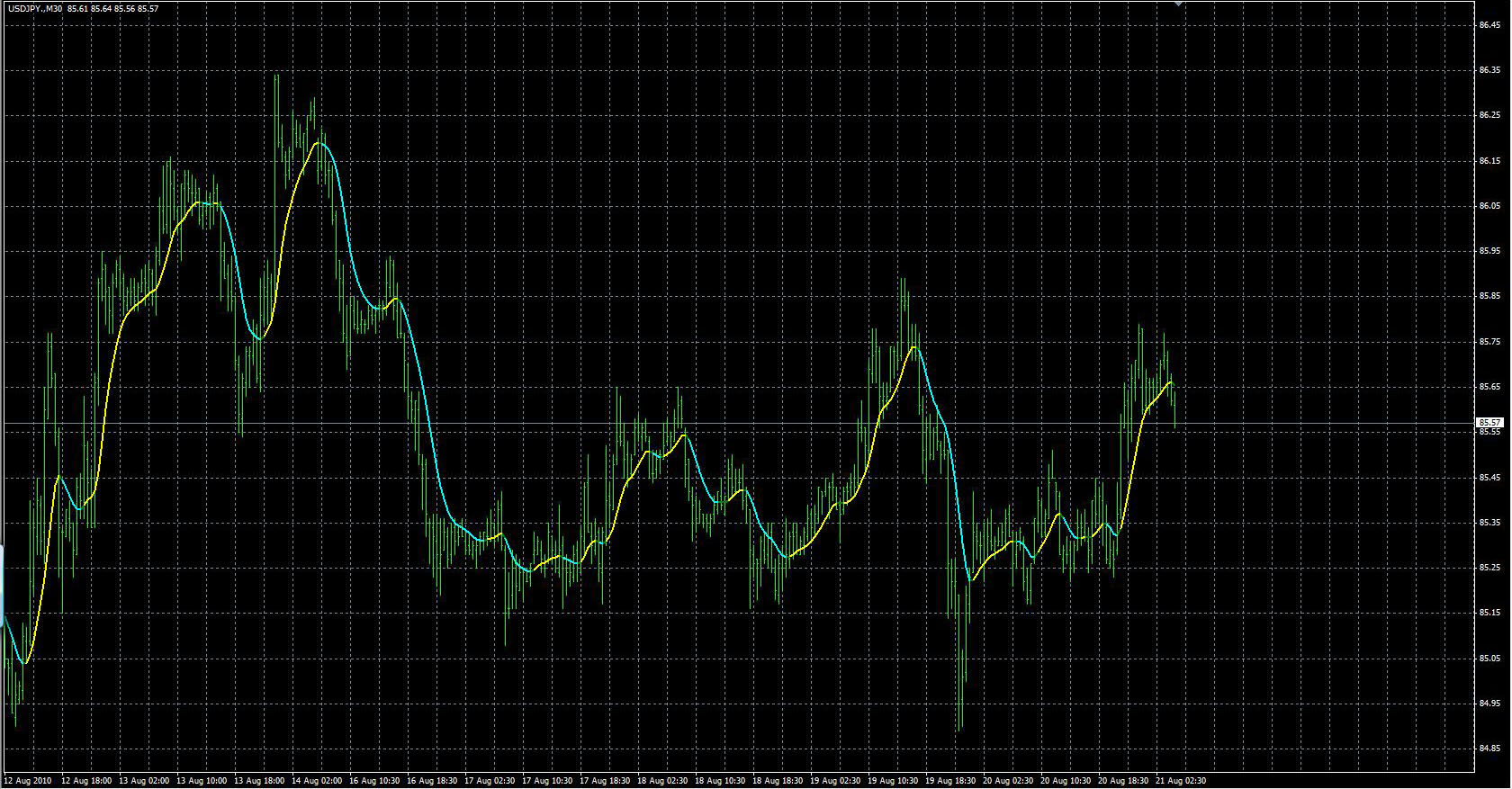Click the 86.45 price axis label
The image size is (1512, 789).
pyautogui.click(x=1489, y=25)
